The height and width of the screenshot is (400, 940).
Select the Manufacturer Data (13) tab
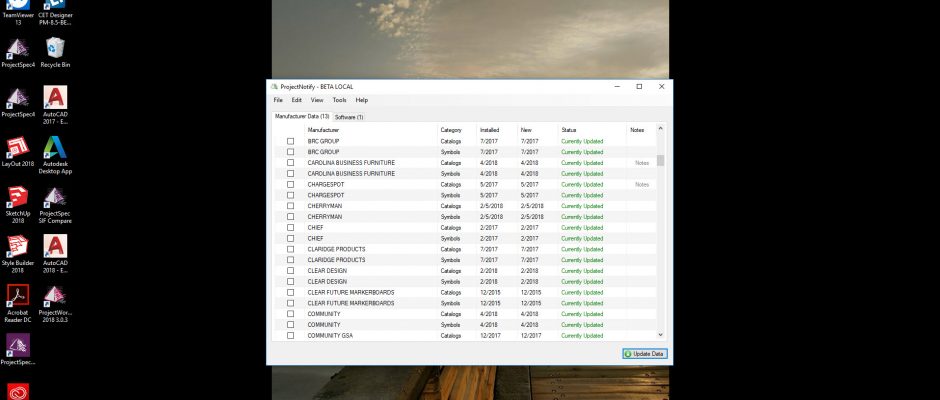[x=302, y=116]
